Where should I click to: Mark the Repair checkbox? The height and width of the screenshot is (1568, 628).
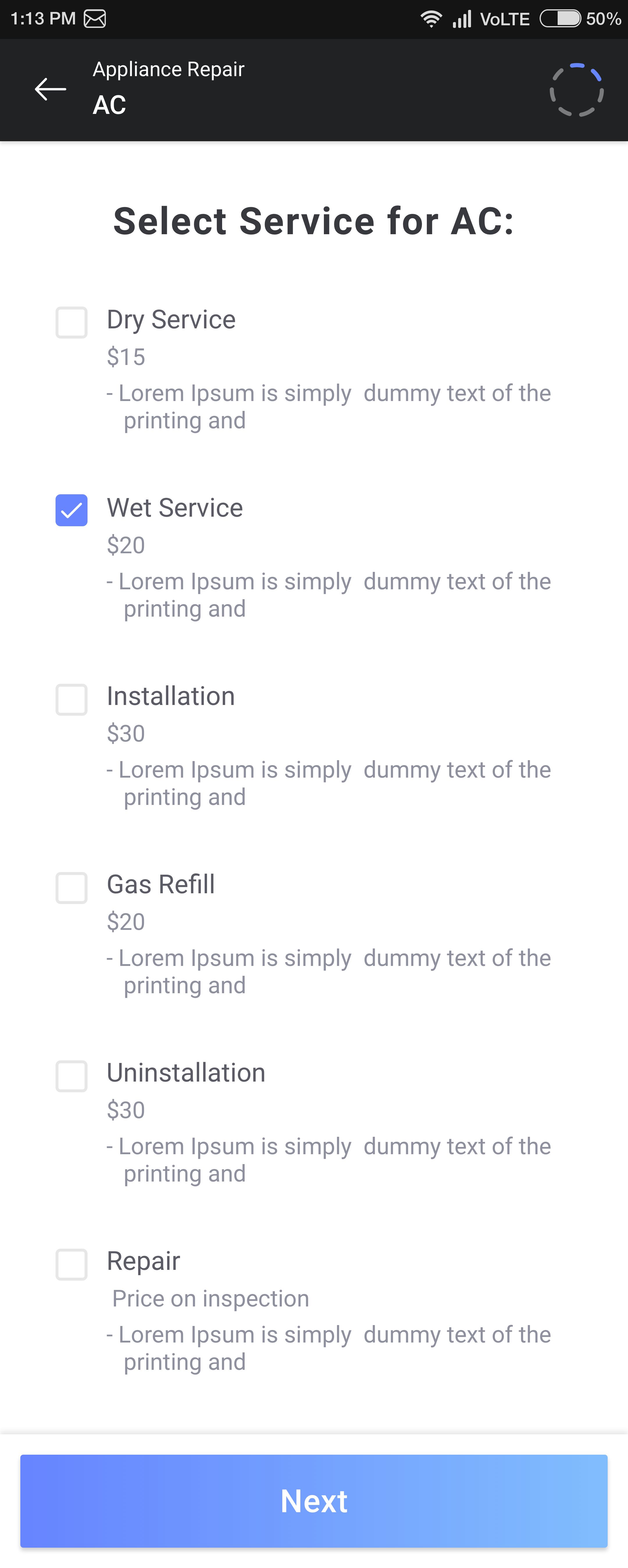[x=71, y=1264]
